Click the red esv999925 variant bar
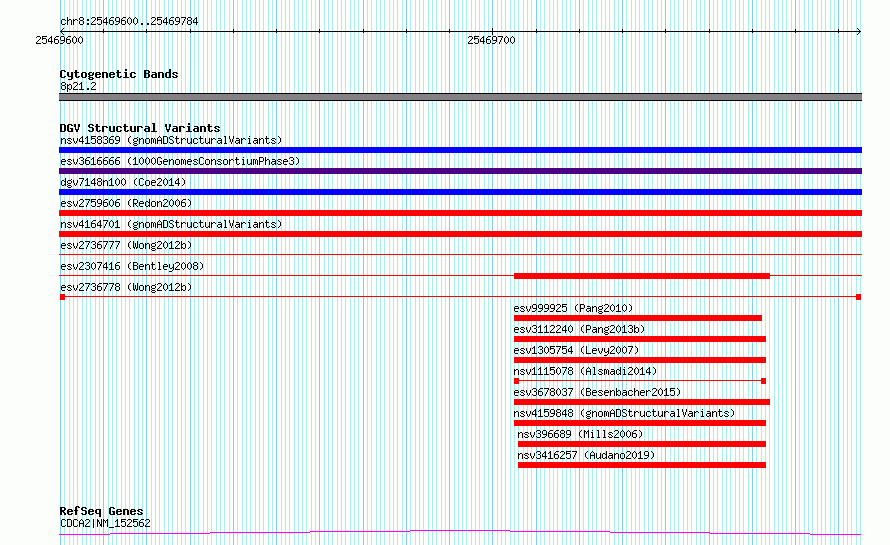Viewport: 890px width, 545px height. pos(638,318)
